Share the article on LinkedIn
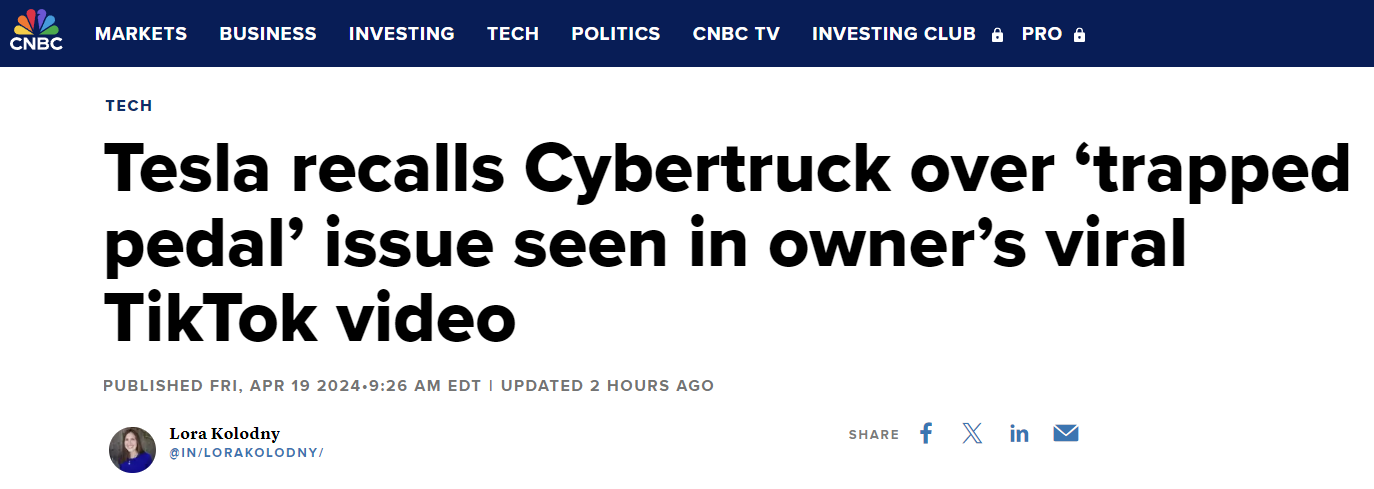 pyautogui.click(x=1019, y=434)
